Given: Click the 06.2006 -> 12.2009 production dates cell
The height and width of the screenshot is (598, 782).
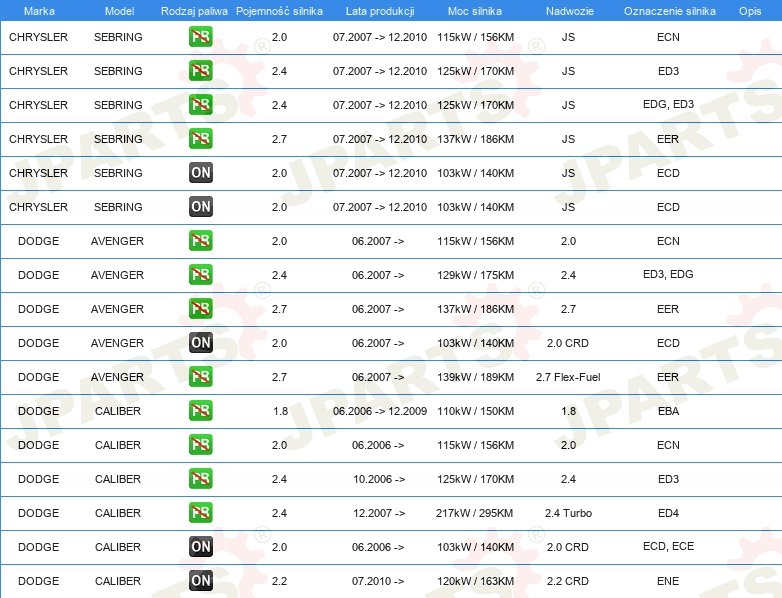Looking at the screenshot, I should (x=379, y=411).
